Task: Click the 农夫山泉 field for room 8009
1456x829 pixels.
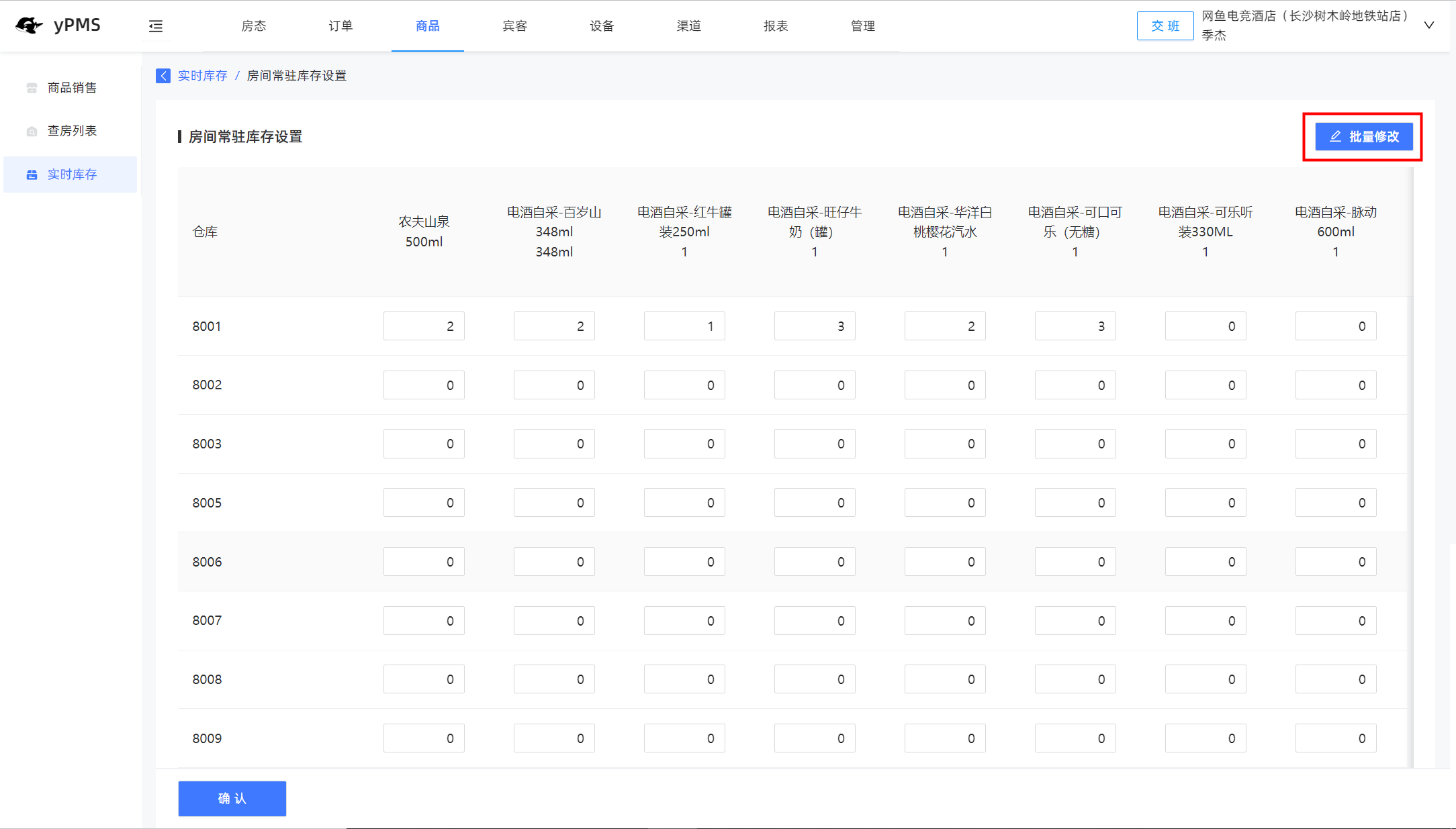Action: [x=424, y=738]
